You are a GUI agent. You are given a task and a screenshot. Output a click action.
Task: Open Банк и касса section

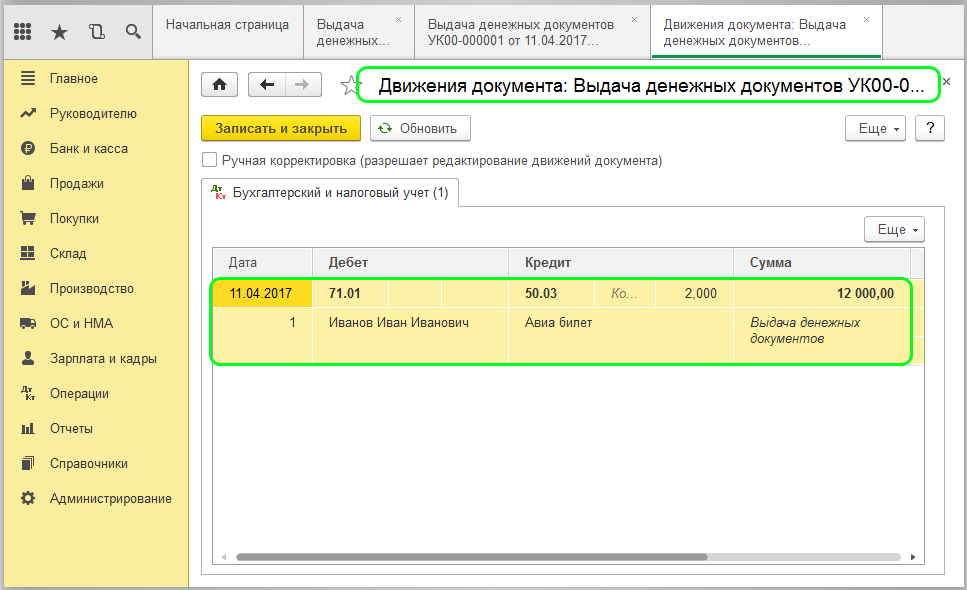89,149
